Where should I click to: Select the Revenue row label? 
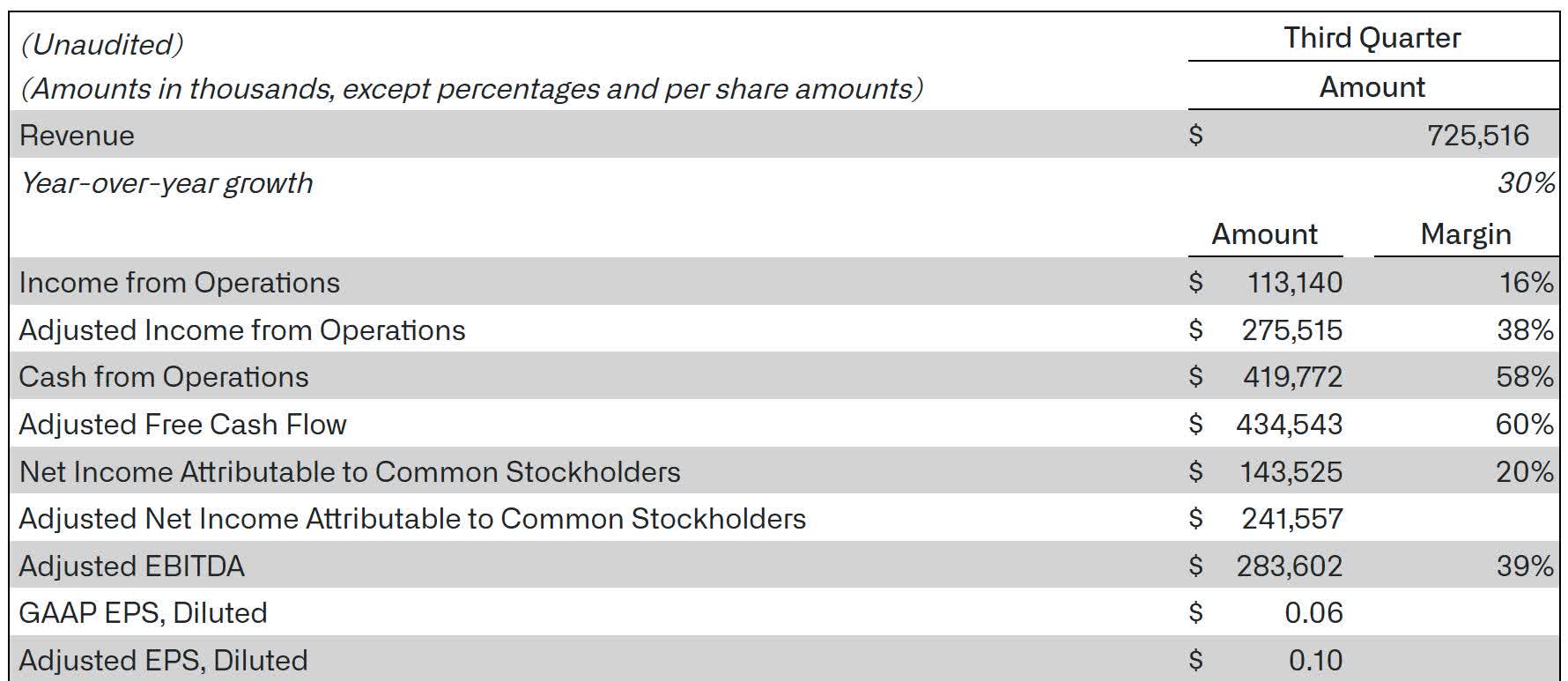[77, 136]
